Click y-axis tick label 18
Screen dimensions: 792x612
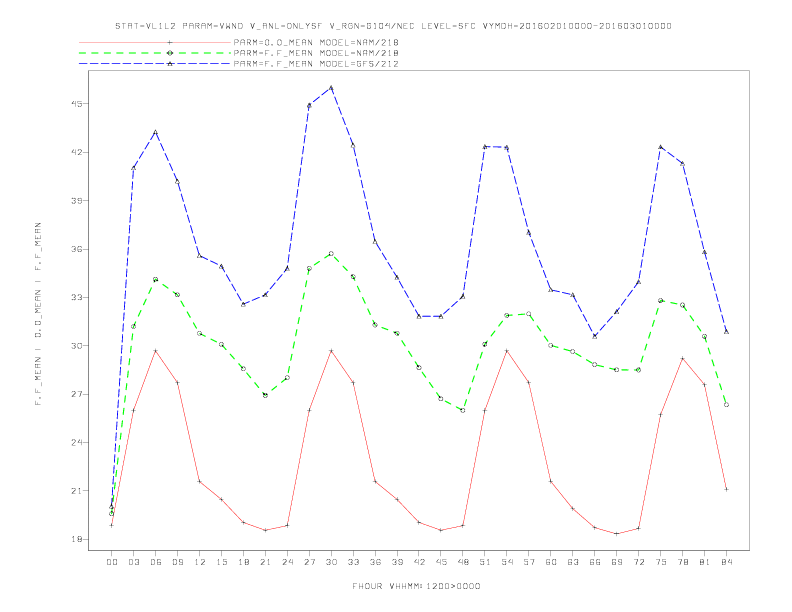tap(76, 539)
